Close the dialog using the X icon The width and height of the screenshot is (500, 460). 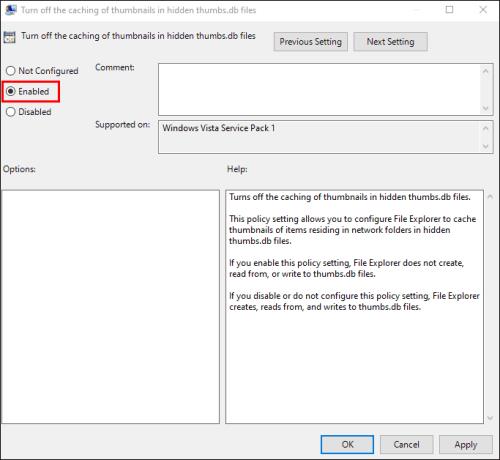[x=483, y=10]
